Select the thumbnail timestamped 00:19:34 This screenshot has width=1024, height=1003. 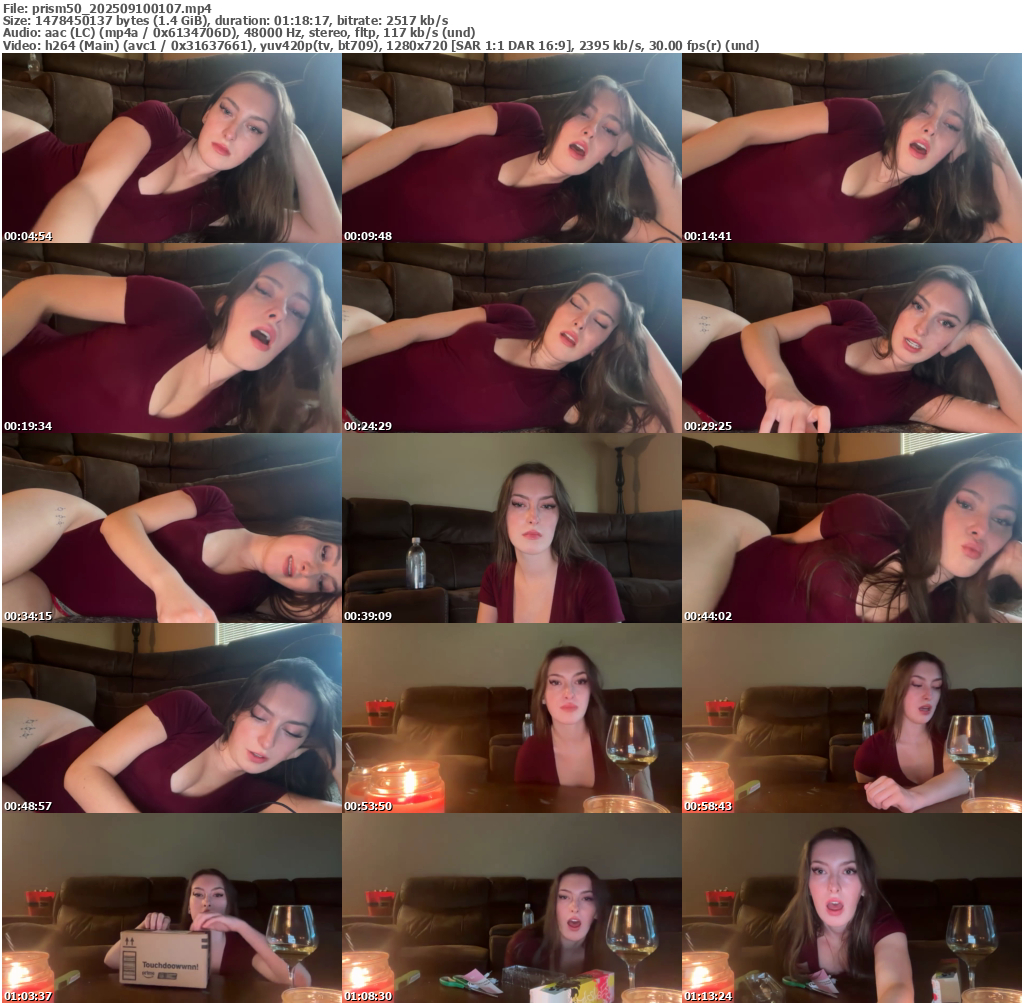(x=172, y=338)
